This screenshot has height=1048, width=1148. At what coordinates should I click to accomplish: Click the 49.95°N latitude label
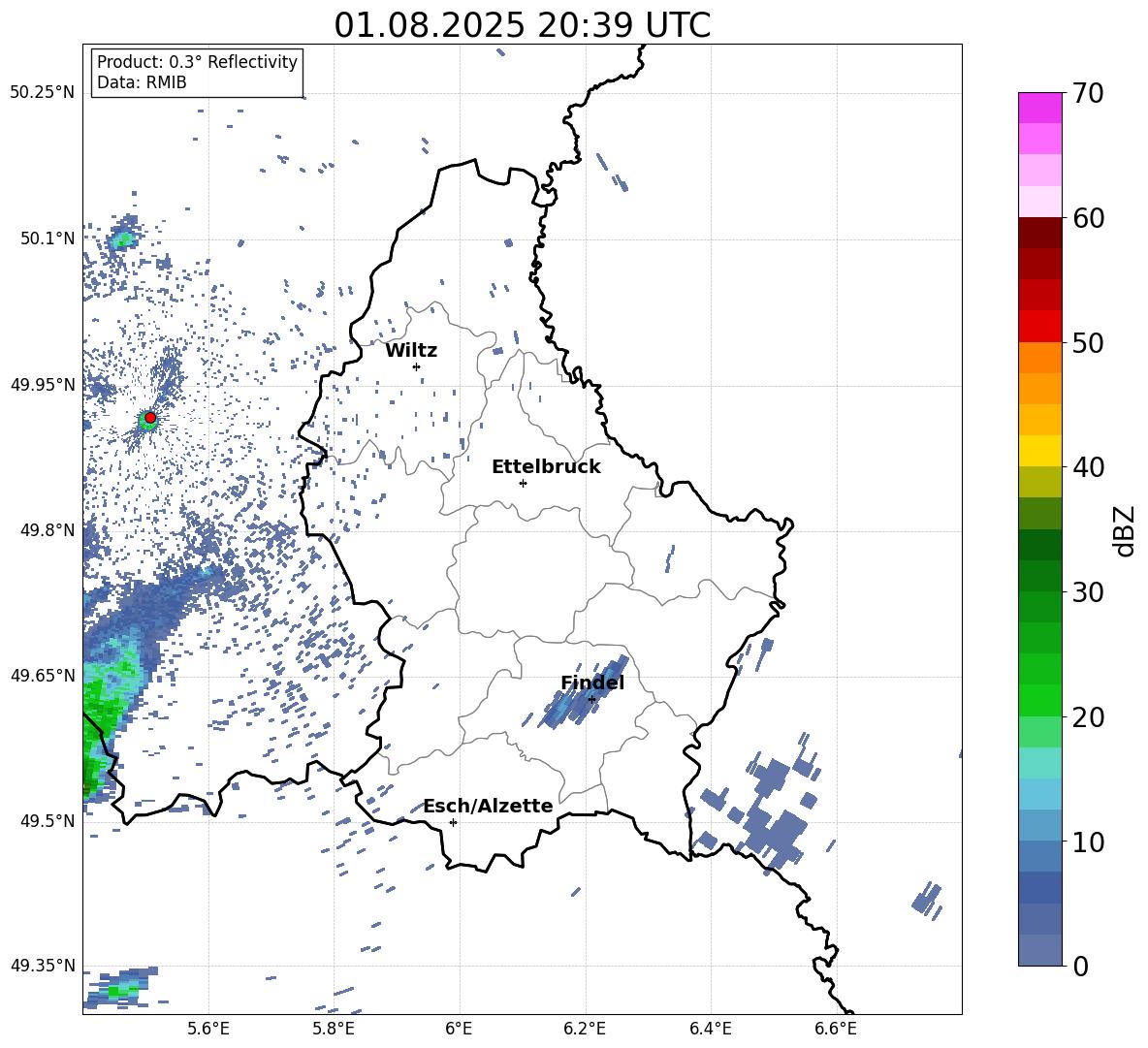click(x=43, y=384)
